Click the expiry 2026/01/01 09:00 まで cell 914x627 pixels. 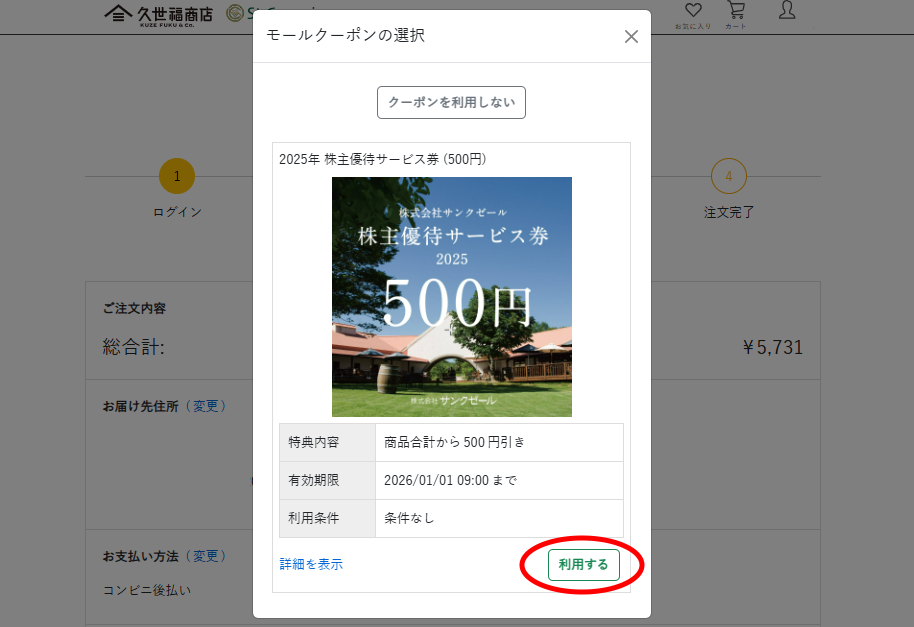(x=499, y=480)
